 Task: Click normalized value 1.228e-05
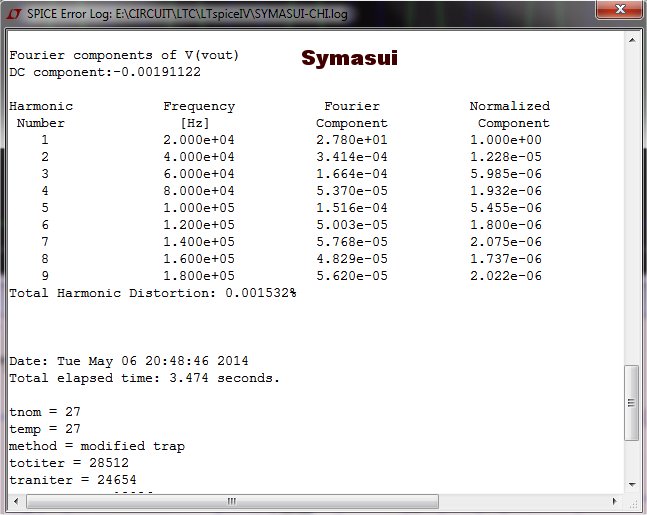[x=505, y=157]
